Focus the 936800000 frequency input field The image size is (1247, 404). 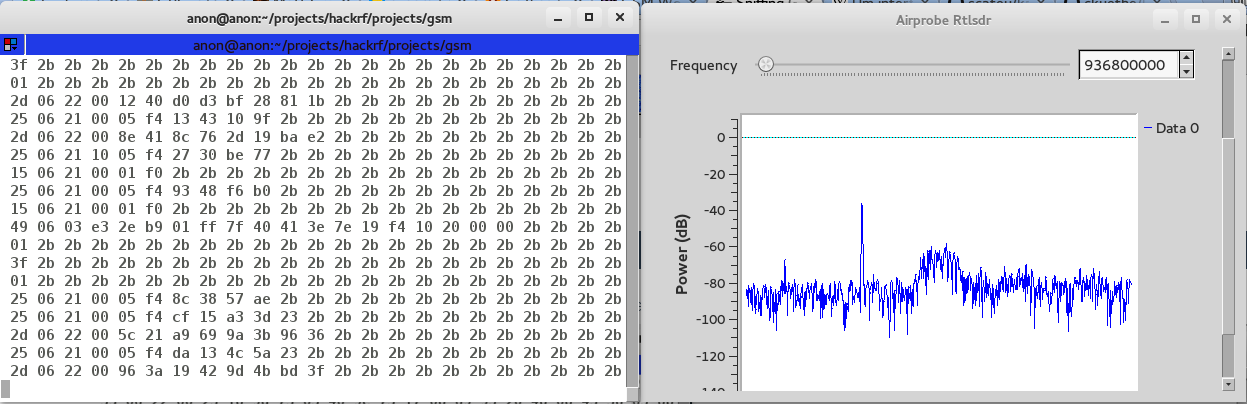tap(1129, 65)
